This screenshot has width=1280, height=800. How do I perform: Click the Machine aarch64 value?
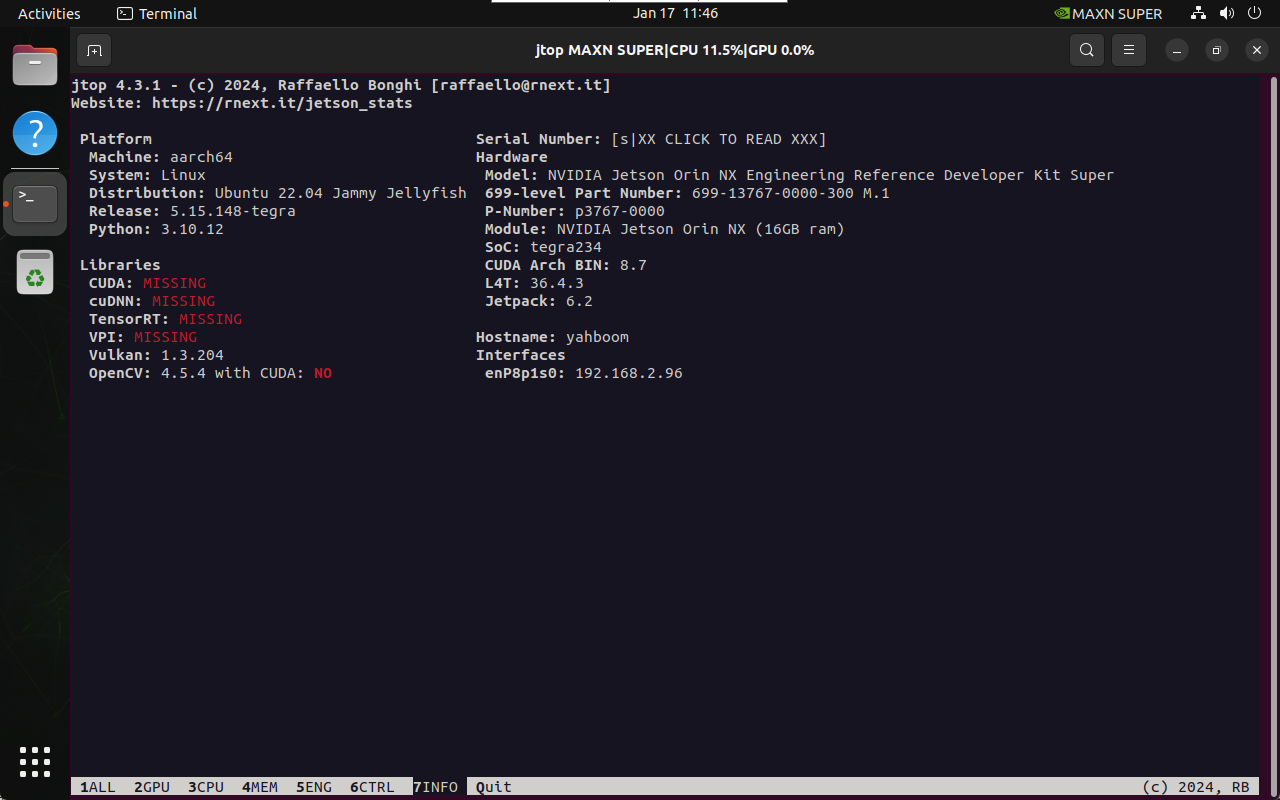point(201,157)
